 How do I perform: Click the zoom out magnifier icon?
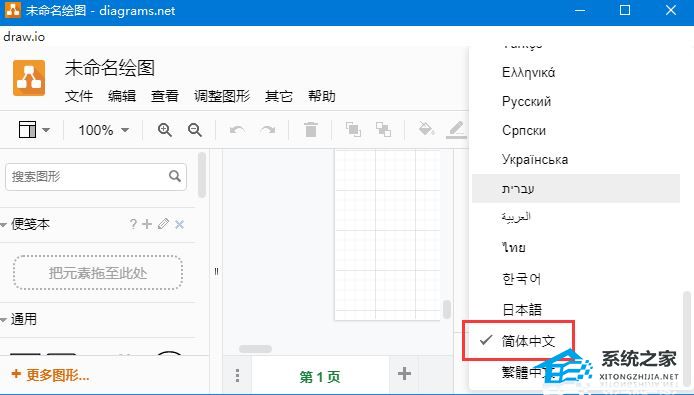[x=195, y=130]
